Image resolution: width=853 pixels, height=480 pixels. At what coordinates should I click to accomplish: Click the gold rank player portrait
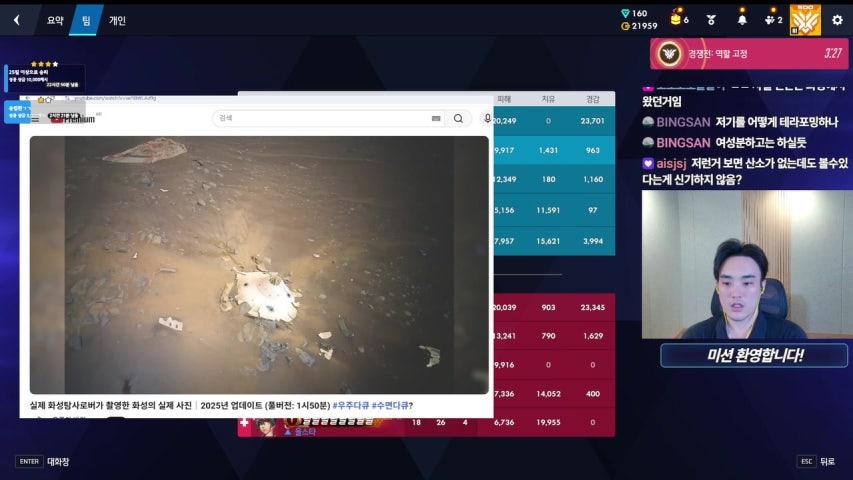point(805,20)
